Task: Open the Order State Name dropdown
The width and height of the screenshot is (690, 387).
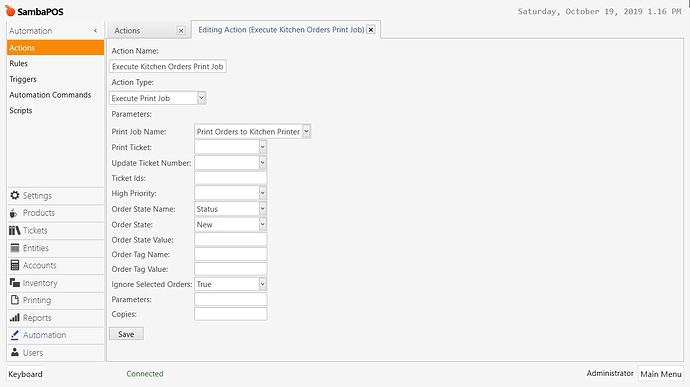Action: pos(262,209)
